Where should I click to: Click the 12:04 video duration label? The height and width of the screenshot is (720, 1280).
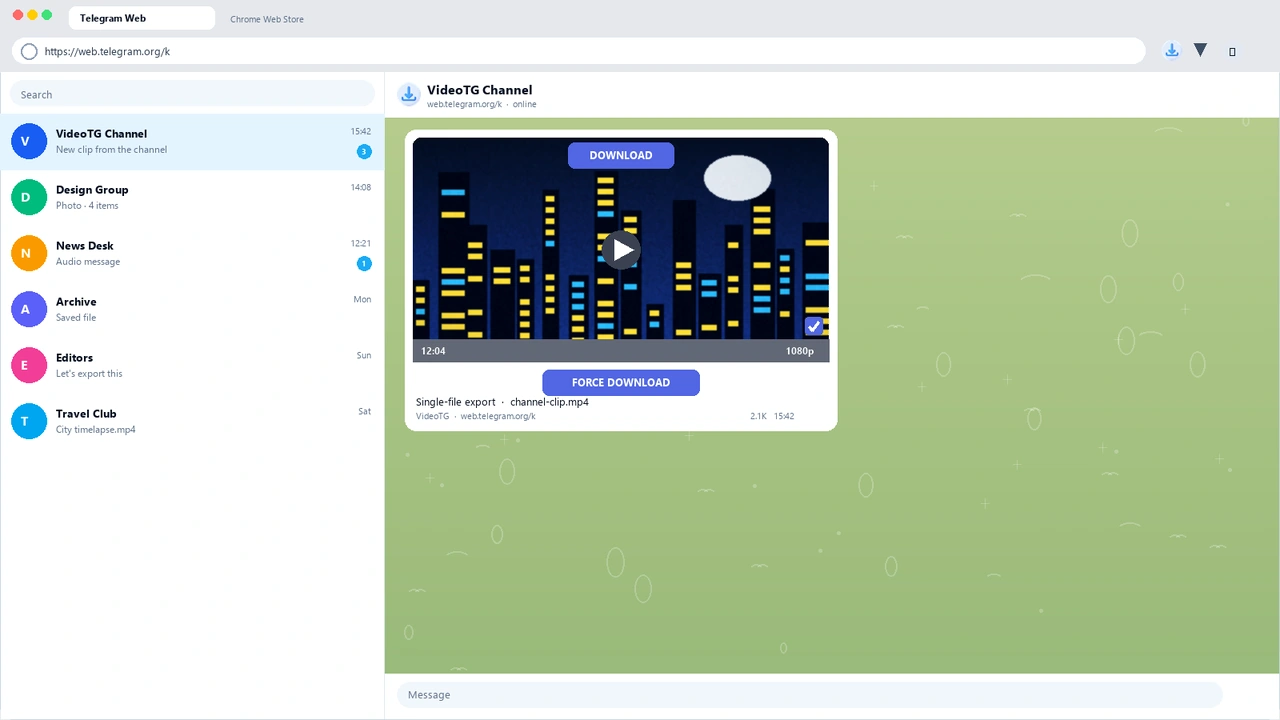click(433, 351)
